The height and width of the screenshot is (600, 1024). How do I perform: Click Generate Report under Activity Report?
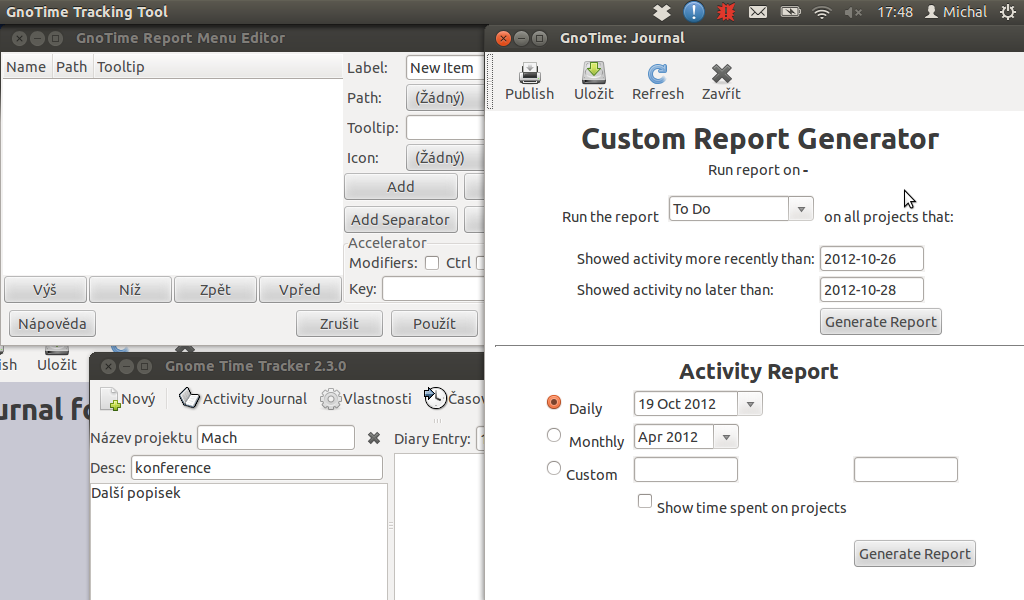pos(914,554)
